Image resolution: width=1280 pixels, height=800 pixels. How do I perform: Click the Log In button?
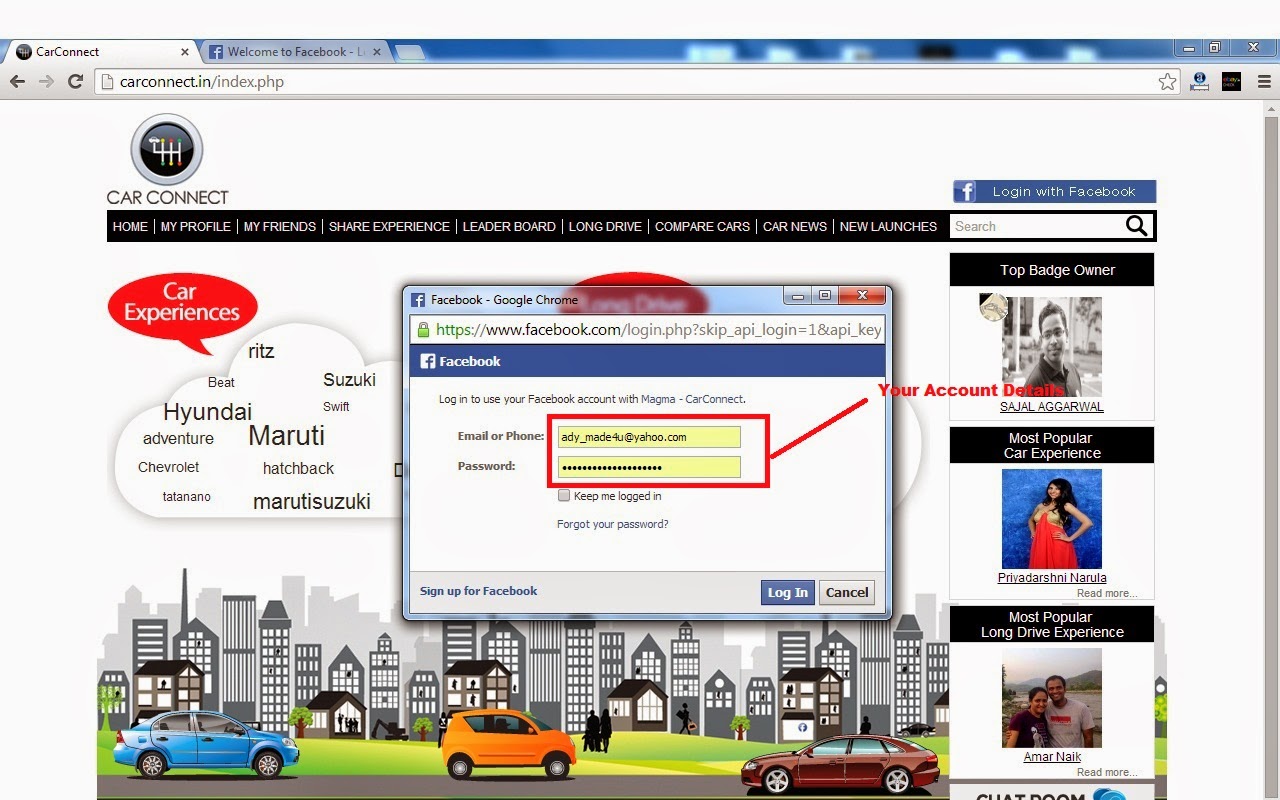787,592
